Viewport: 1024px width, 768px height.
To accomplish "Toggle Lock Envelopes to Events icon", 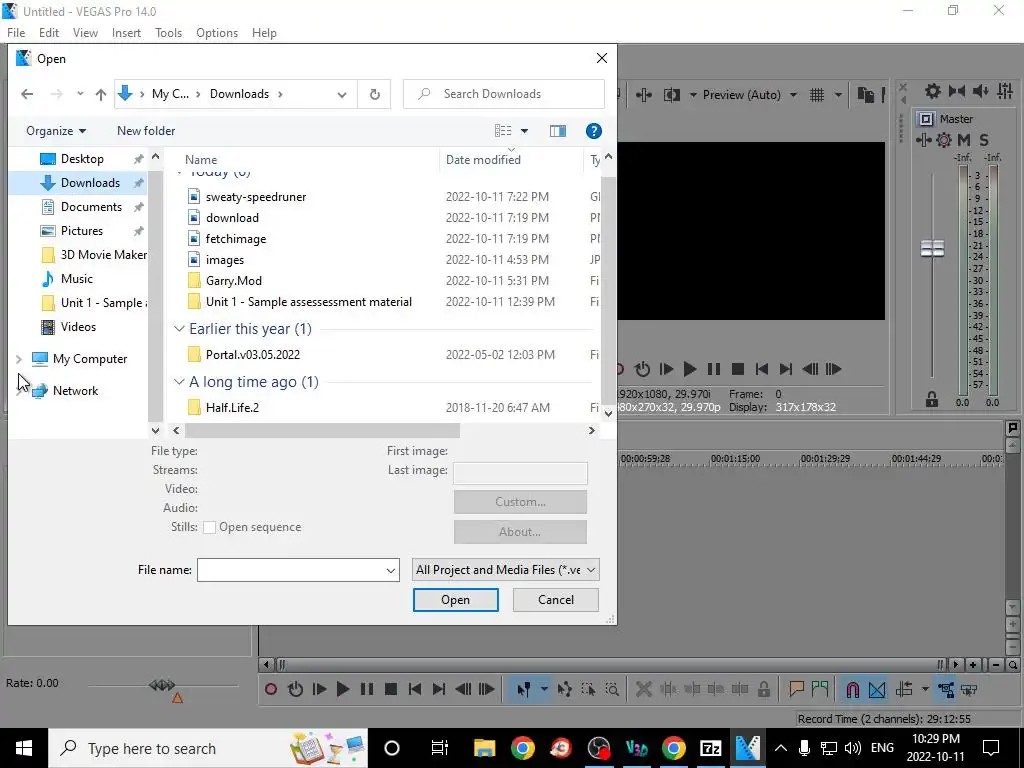I will coord(946,689).
